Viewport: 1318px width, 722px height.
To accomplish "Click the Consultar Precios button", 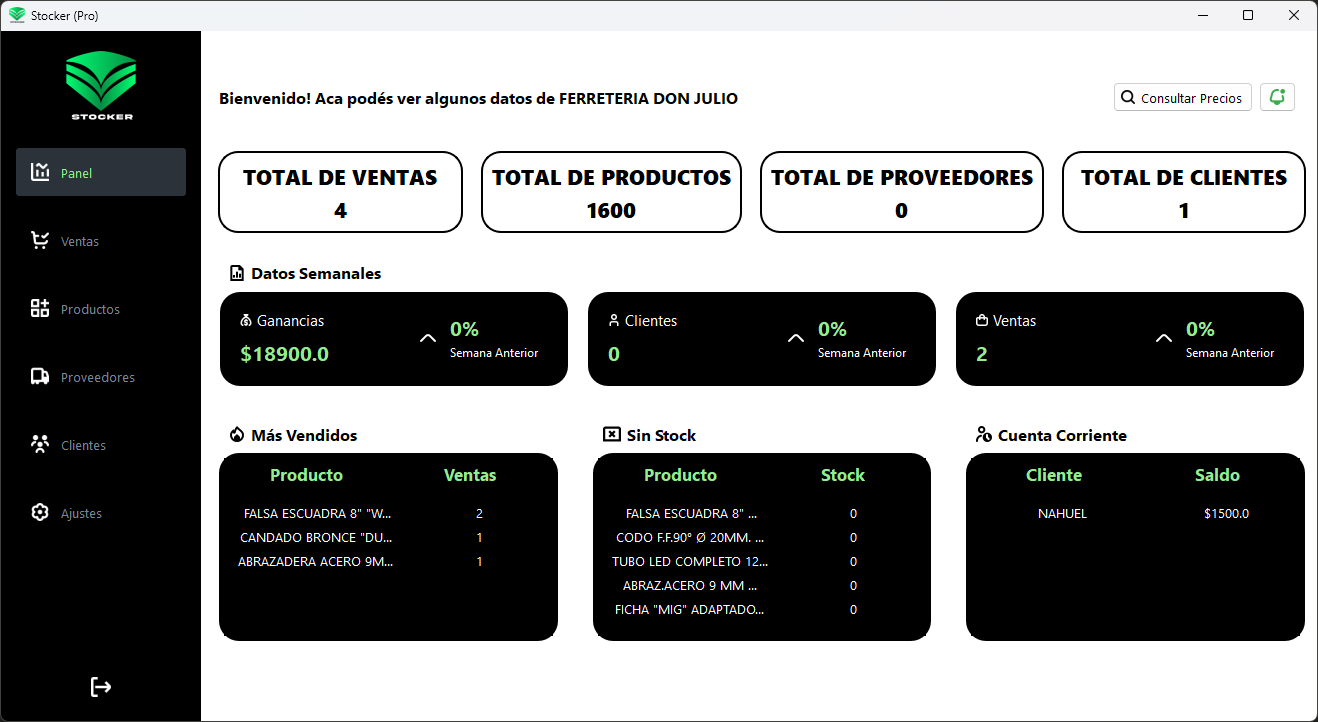I will coord(1183,96).
